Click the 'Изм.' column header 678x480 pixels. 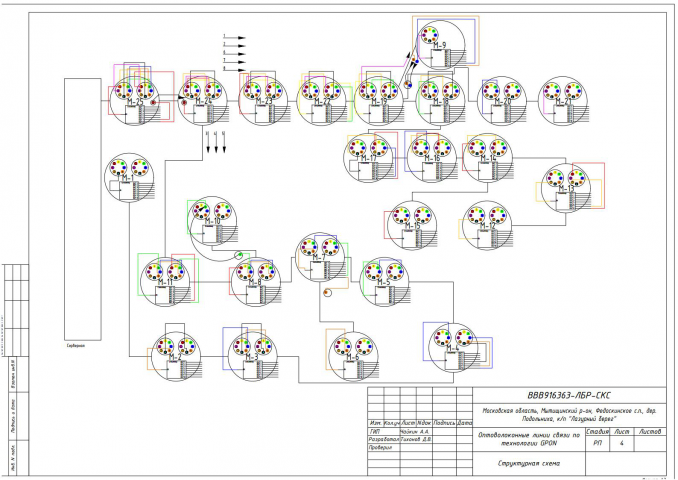[x=375, y=423]
